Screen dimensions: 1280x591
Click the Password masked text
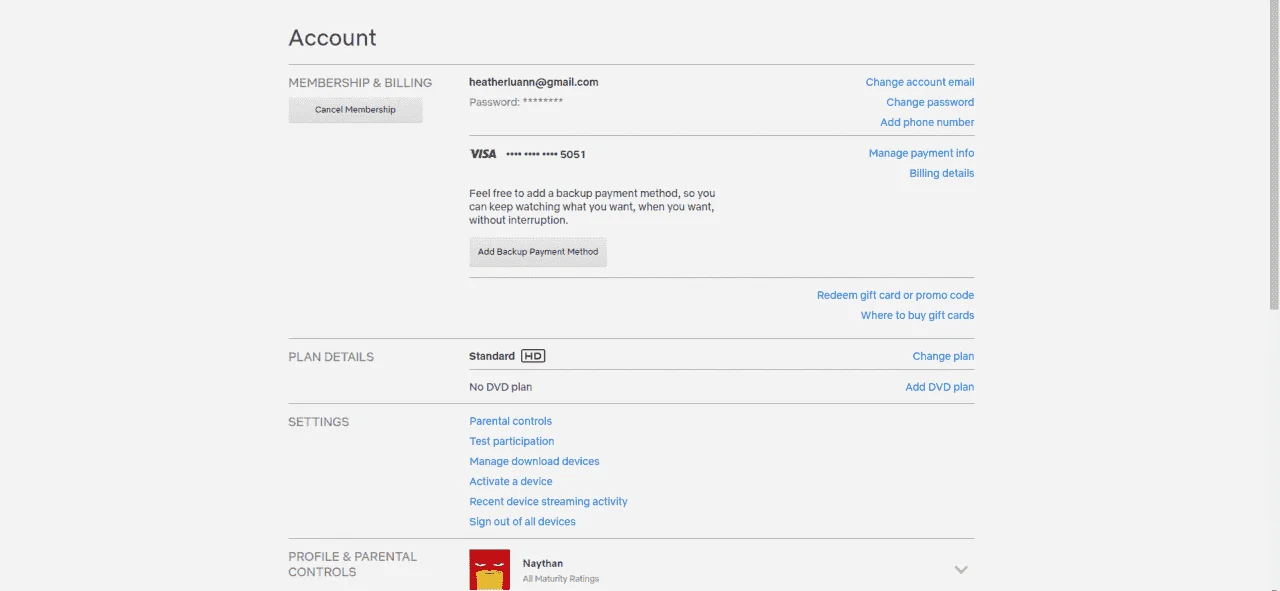(x=516, y=102)
